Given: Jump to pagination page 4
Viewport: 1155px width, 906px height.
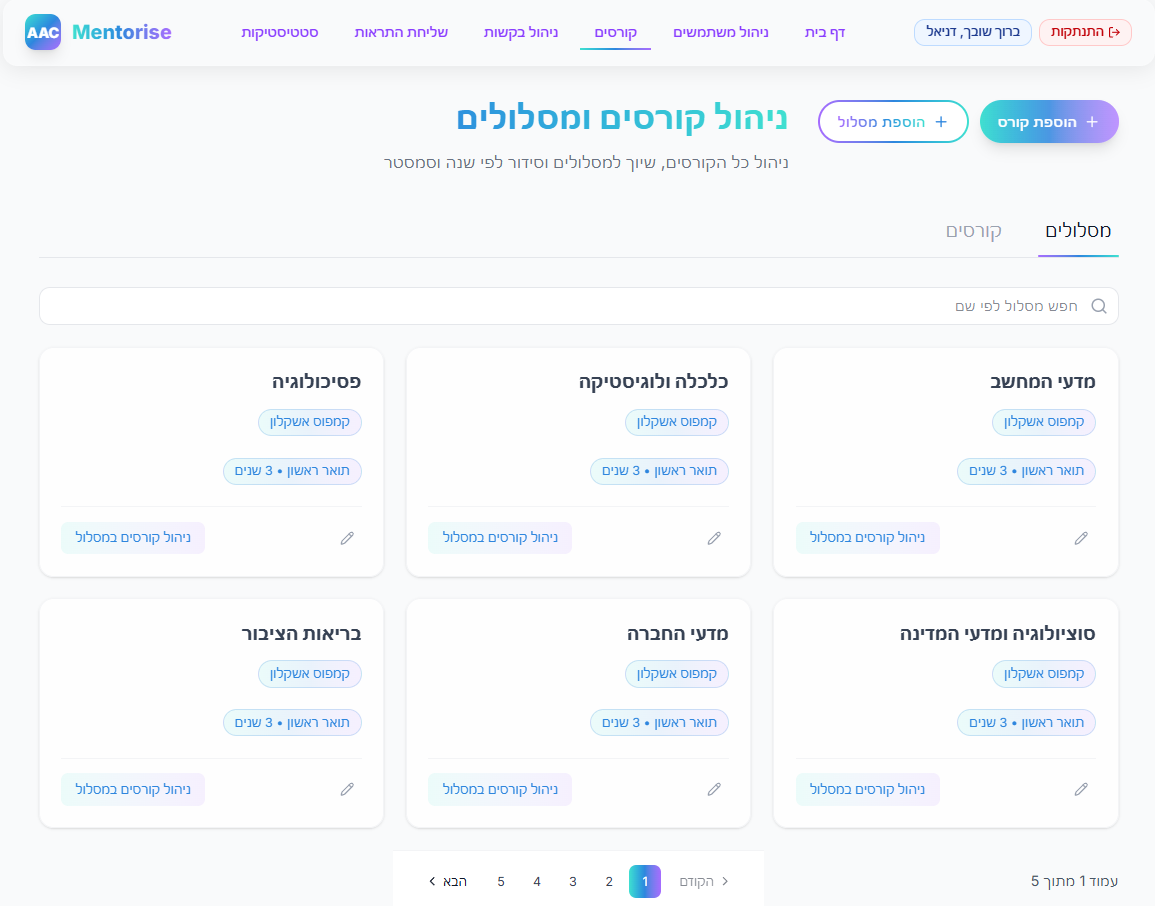Looking at the screenshot, I should [x=537, y=882].
